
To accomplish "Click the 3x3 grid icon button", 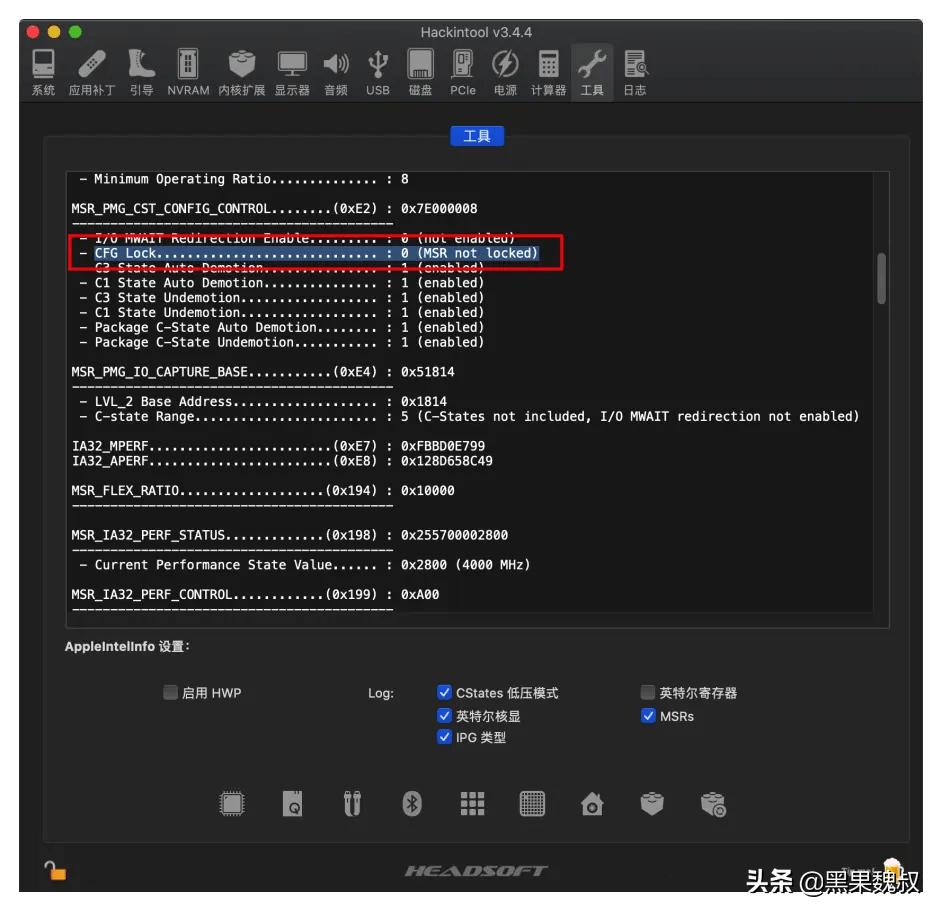I will [x=472, y=804].
